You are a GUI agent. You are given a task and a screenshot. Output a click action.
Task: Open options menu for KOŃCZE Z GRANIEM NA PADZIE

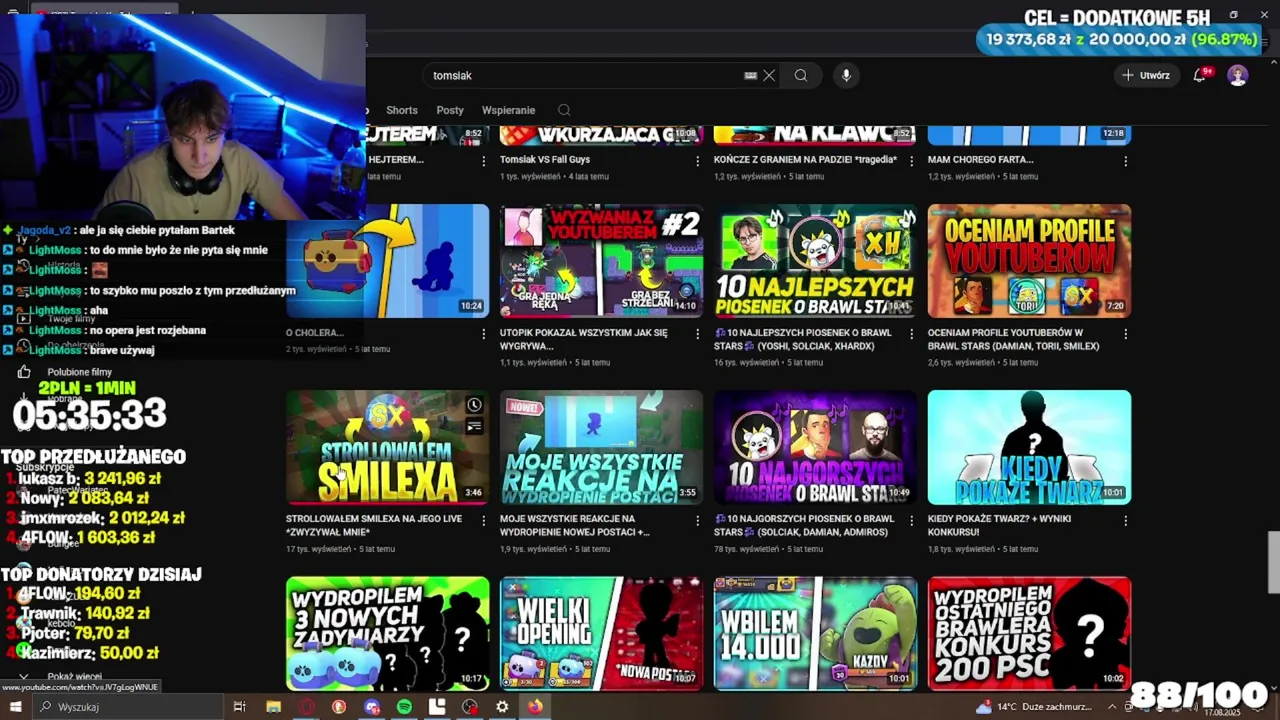(x=912, y=161)
